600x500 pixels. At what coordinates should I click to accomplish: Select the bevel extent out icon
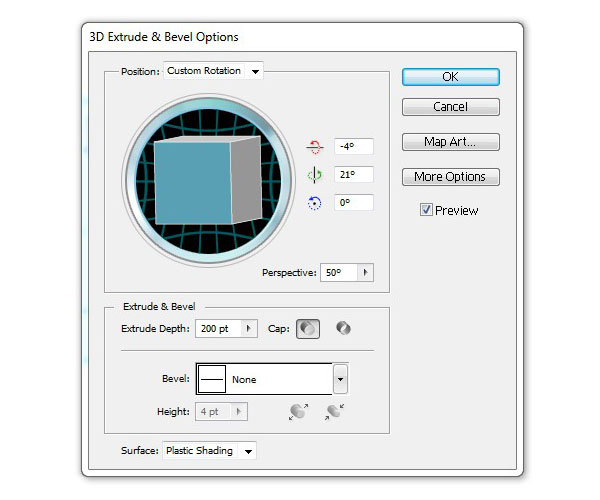pos(298,412)
